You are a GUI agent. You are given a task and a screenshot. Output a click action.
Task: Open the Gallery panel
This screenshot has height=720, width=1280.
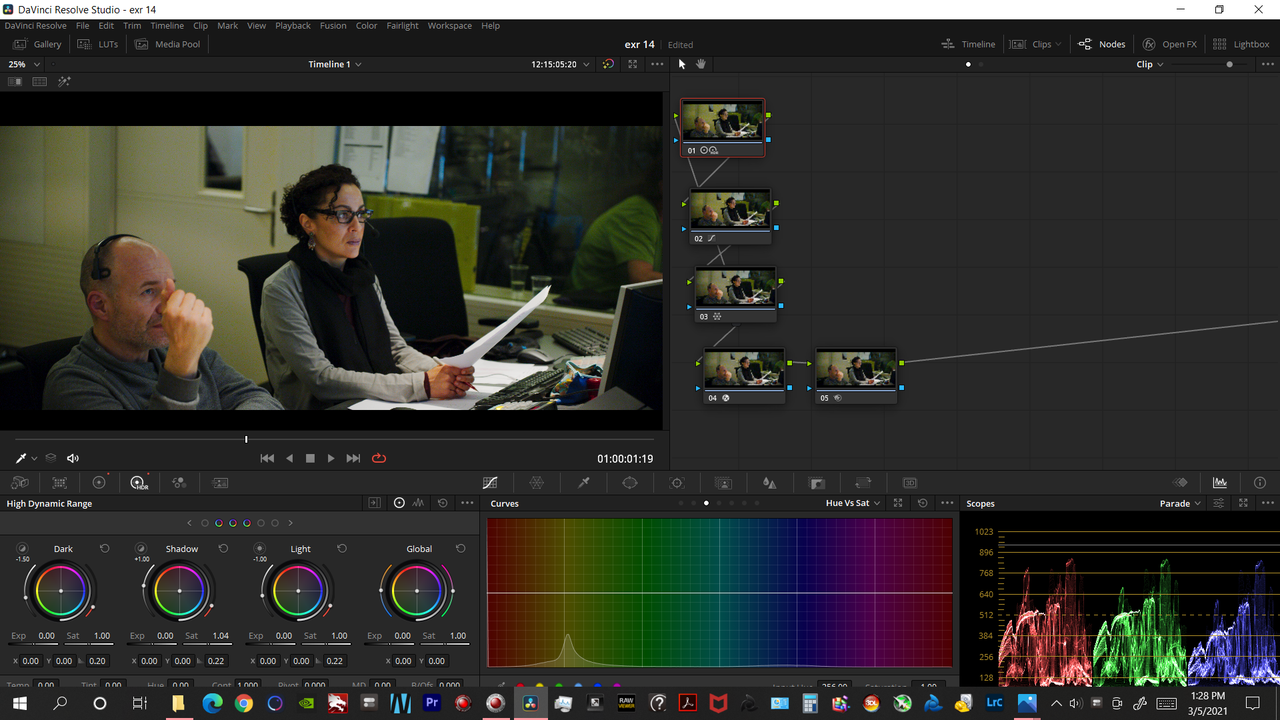pos(38,44)
